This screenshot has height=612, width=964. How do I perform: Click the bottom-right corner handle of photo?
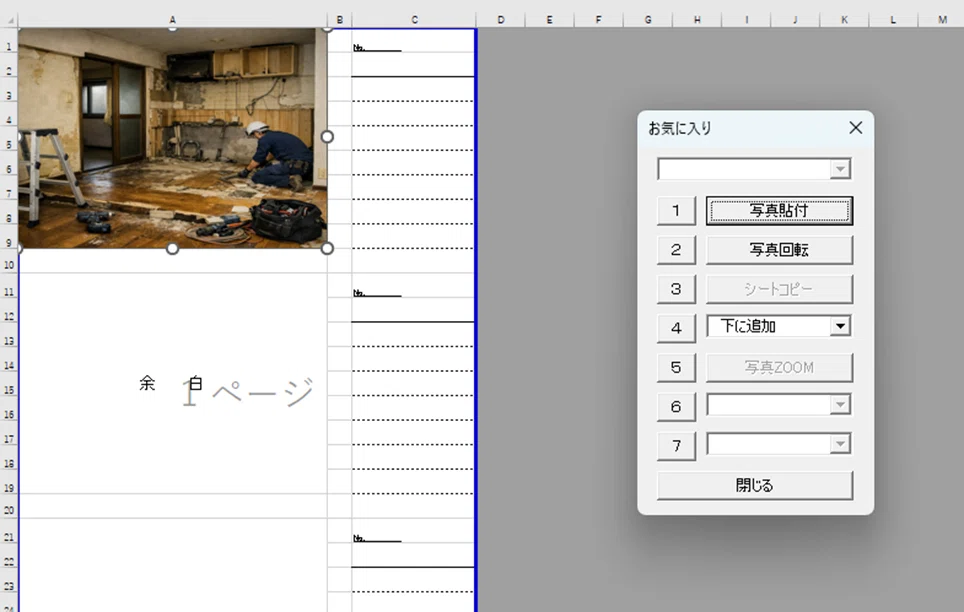tap(327, 248)
